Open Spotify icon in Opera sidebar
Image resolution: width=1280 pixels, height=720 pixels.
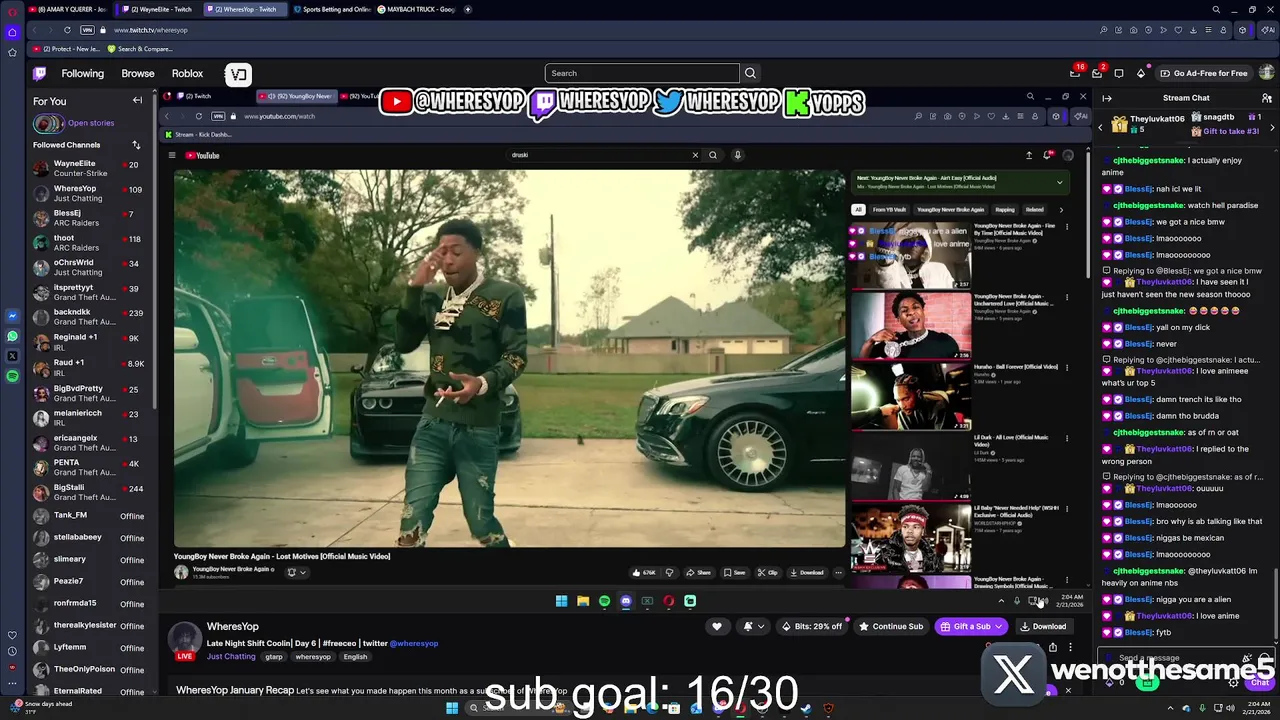[x=12, y=376]
